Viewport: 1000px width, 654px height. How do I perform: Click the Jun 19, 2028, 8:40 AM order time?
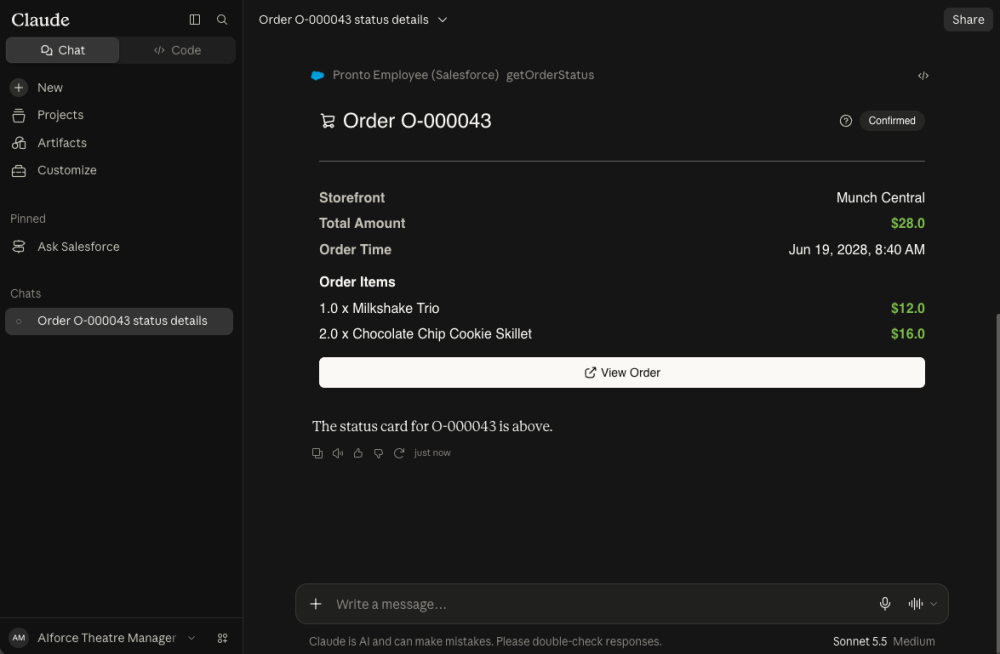857,249
